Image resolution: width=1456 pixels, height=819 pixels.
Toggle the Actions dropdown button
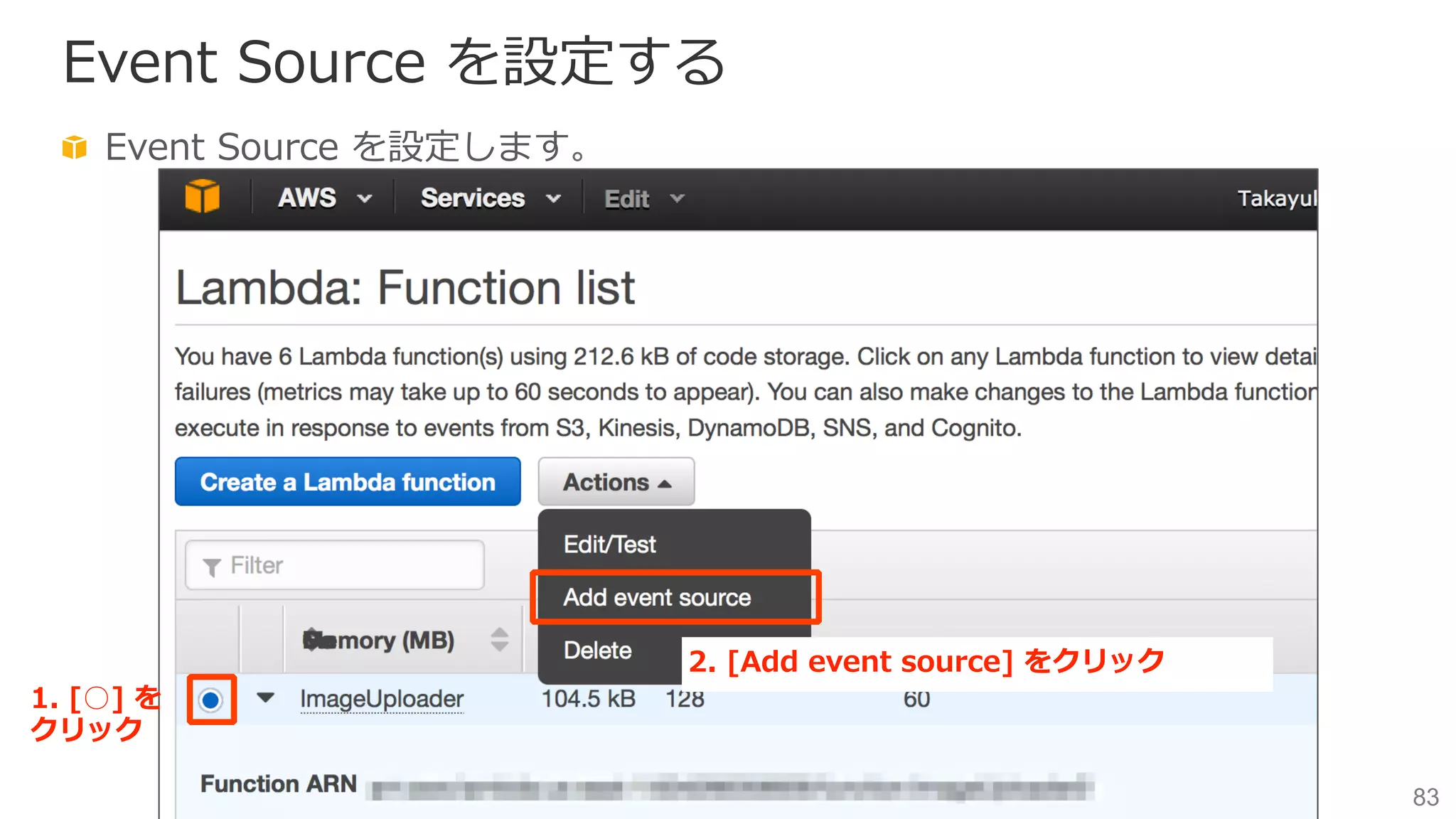(616, 482)
